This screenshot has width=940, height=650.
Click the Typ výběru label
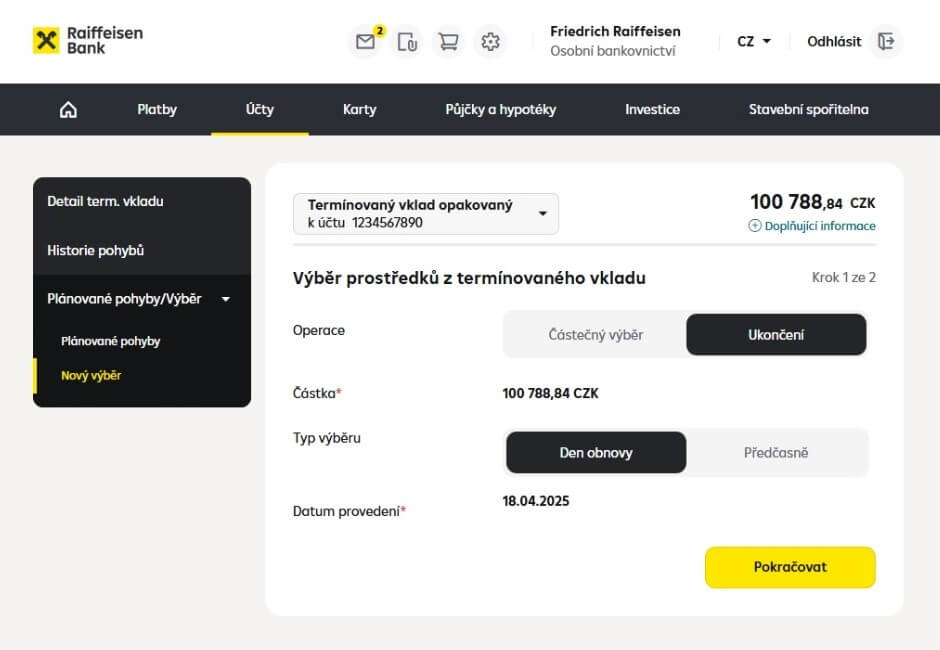327,438
